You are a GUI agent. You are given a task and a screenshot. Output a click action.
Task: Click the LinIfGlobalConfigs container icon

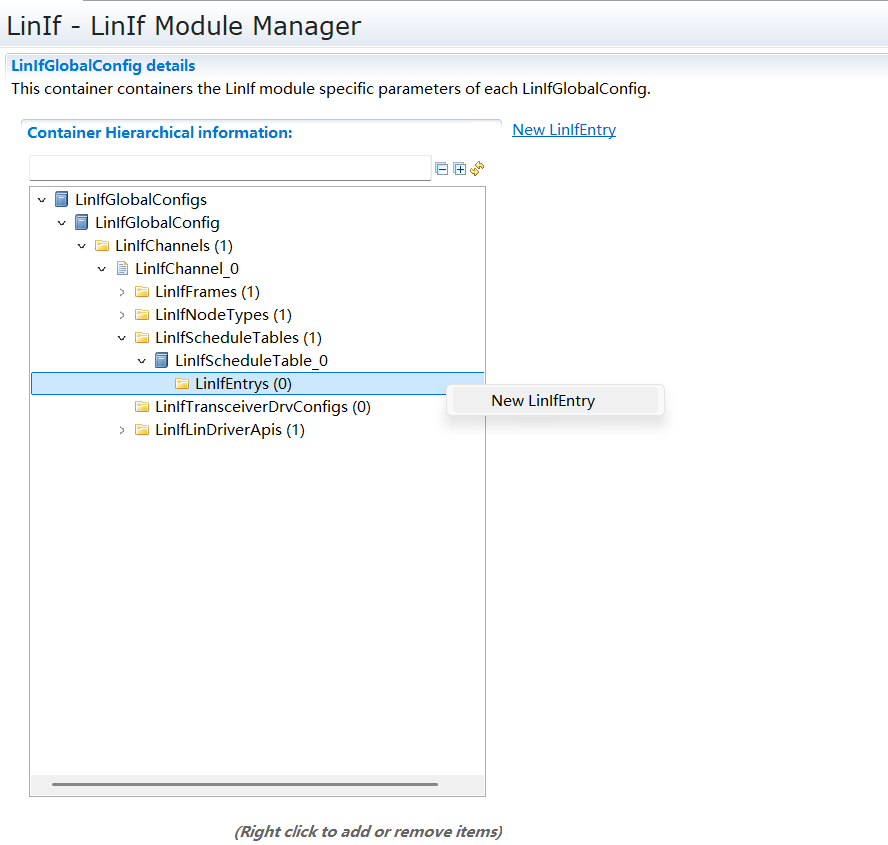point(62,200)
